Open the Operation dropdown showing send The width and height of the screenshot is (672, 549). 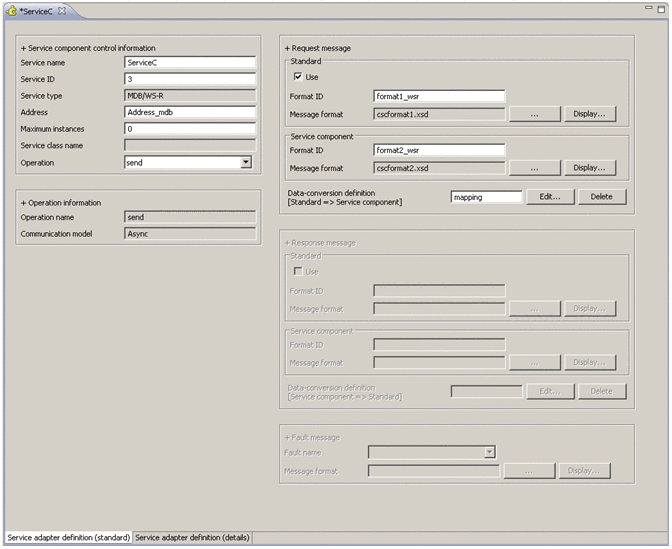coord(246,162)
